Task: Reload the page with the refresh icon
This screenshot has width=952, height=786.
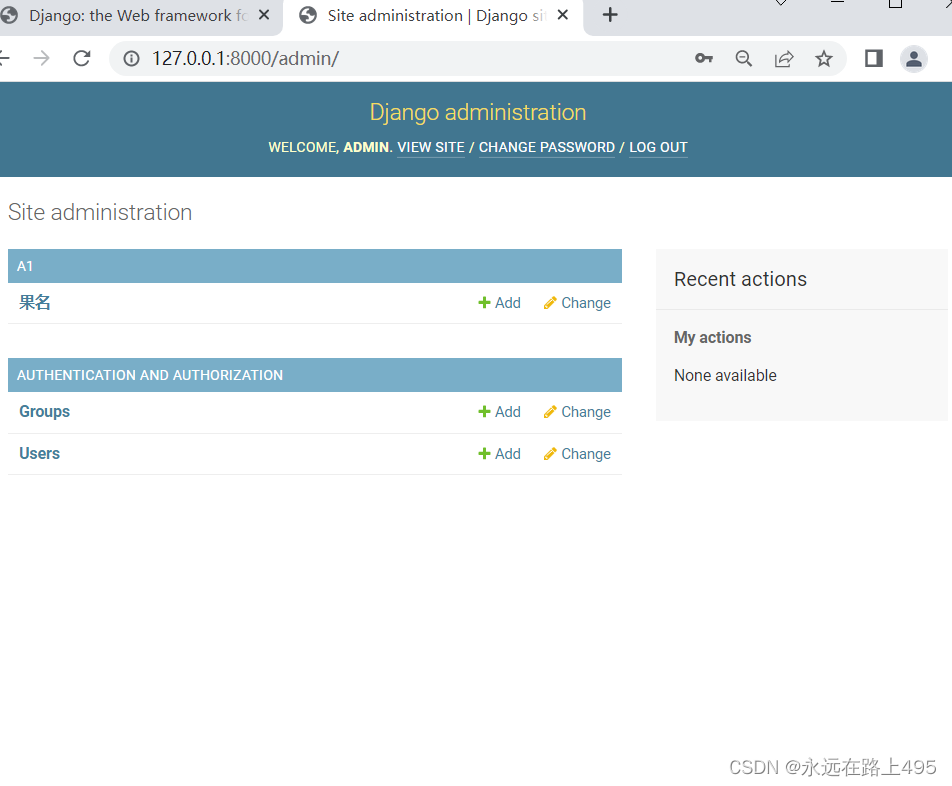Action: pos(82,58)
